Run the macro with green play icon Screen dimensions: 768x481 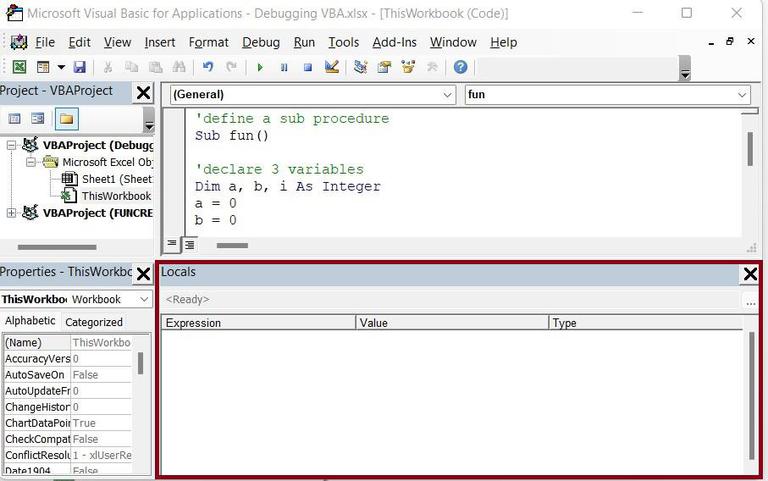pos(260,67)
